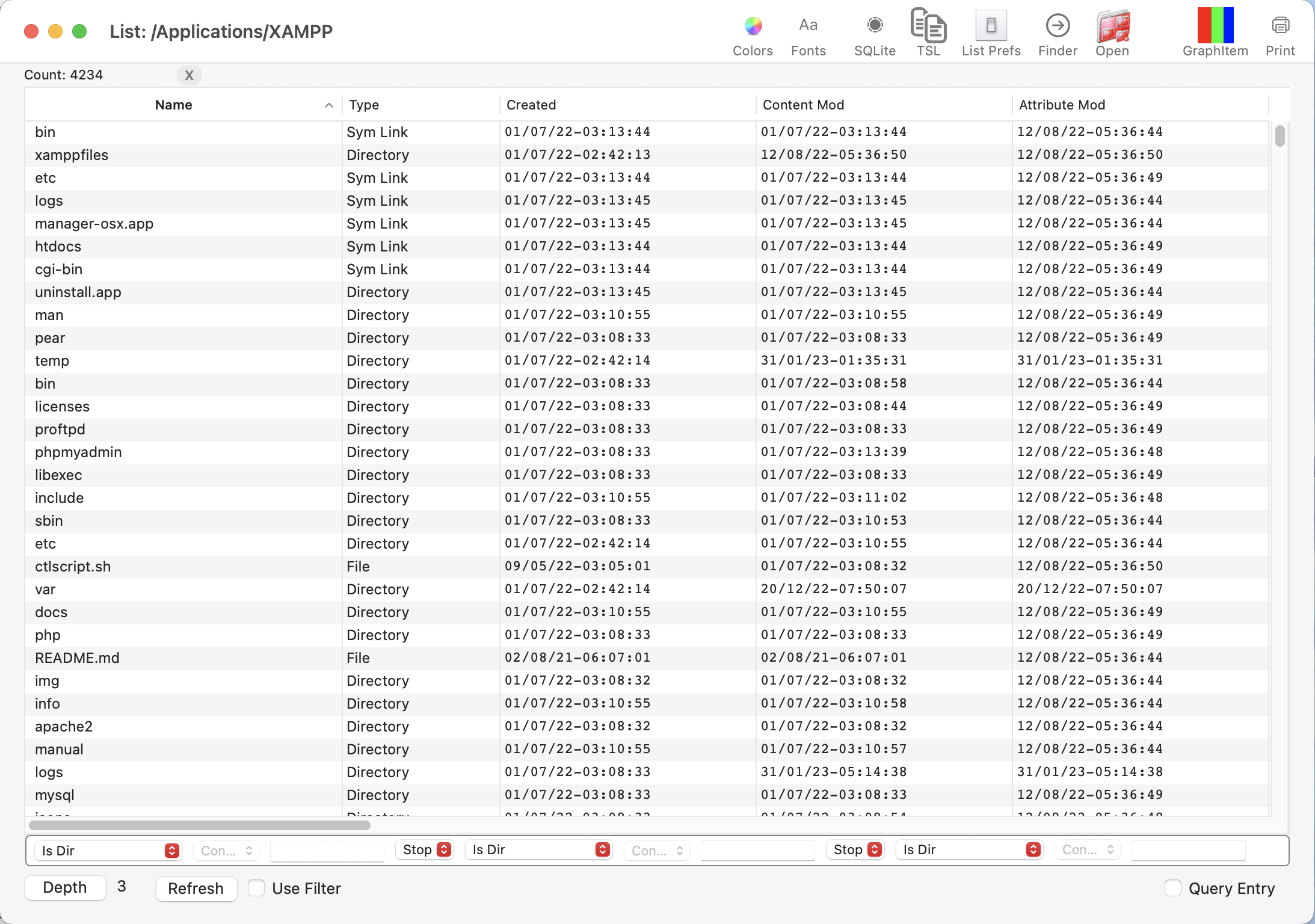Select the htdocs row

coord(647,247)
